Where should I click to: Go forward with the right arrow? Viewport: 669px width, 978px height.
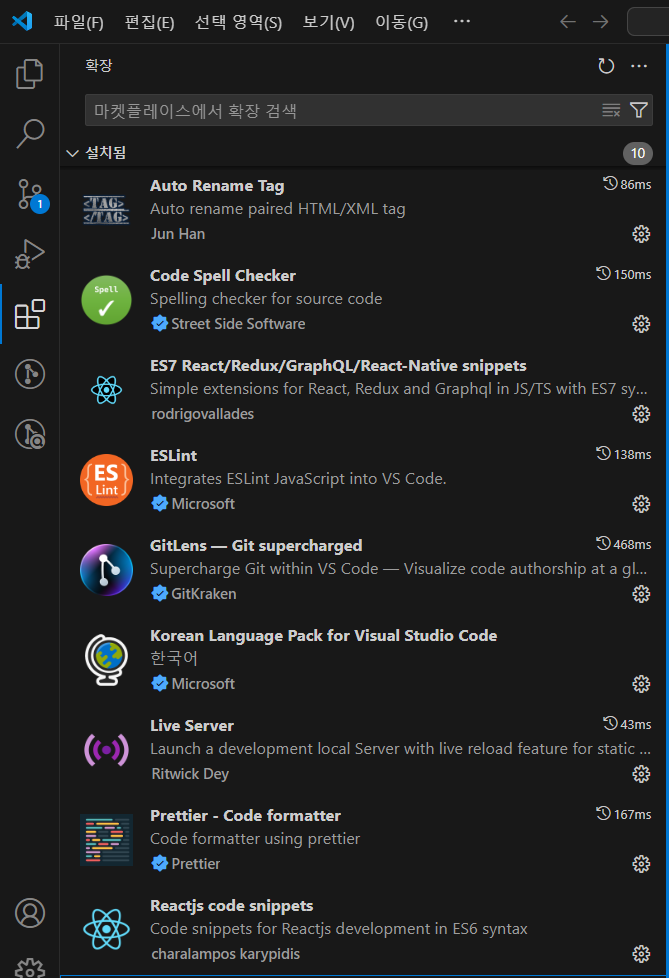pos(600,22)
